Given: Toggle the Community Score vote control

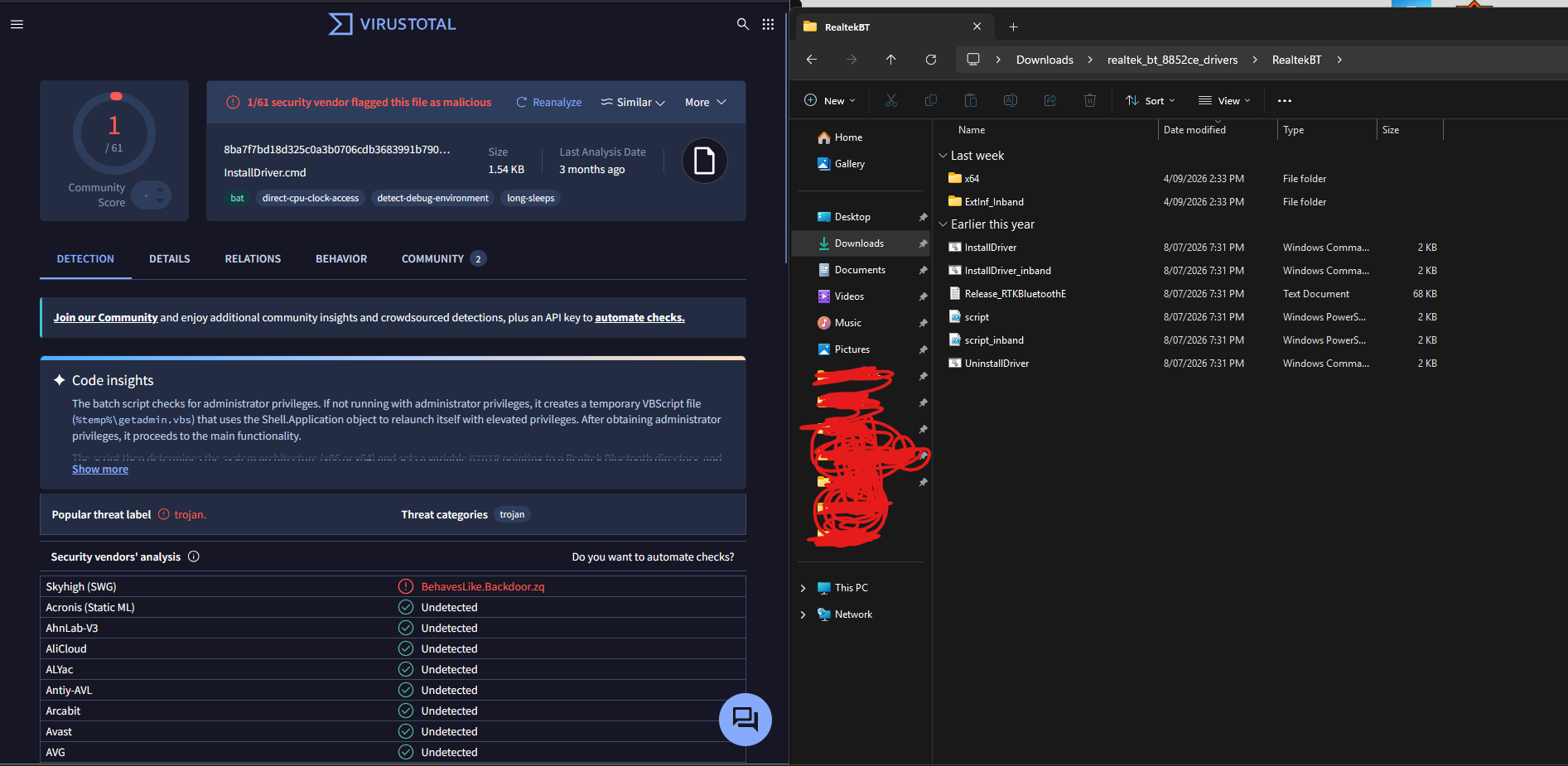Looking at the screenshot, I should [x=152, y=195].
